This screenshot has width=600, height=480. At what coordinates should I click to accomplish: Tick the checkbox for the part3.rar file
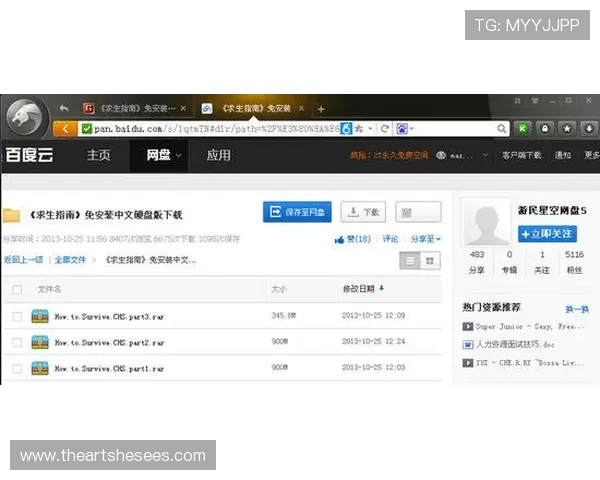(17, 317)
